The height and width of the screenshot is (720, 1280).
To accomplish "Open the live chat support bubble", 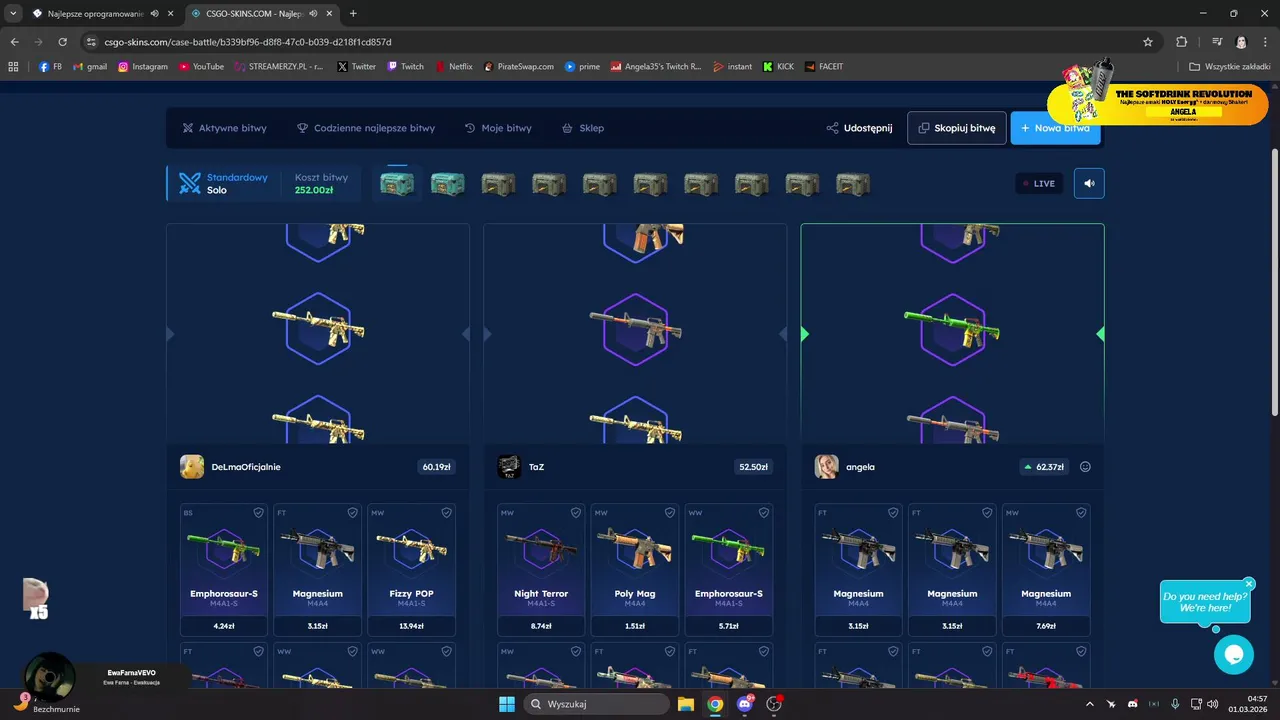I will click(x=1233, y=655).
